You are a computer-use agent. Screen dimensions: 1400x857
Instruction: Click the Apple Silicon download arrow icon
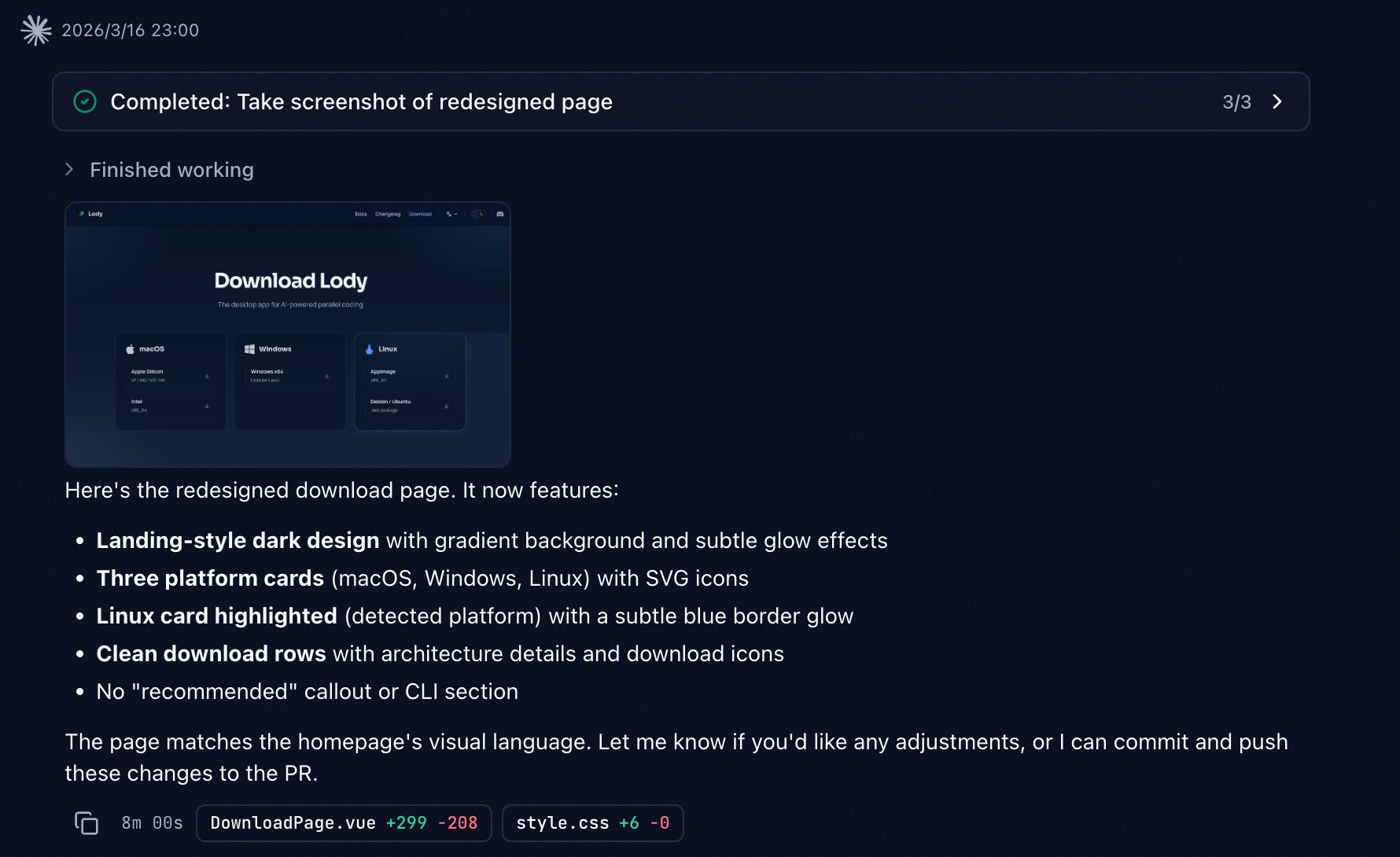tap(207, 376)
